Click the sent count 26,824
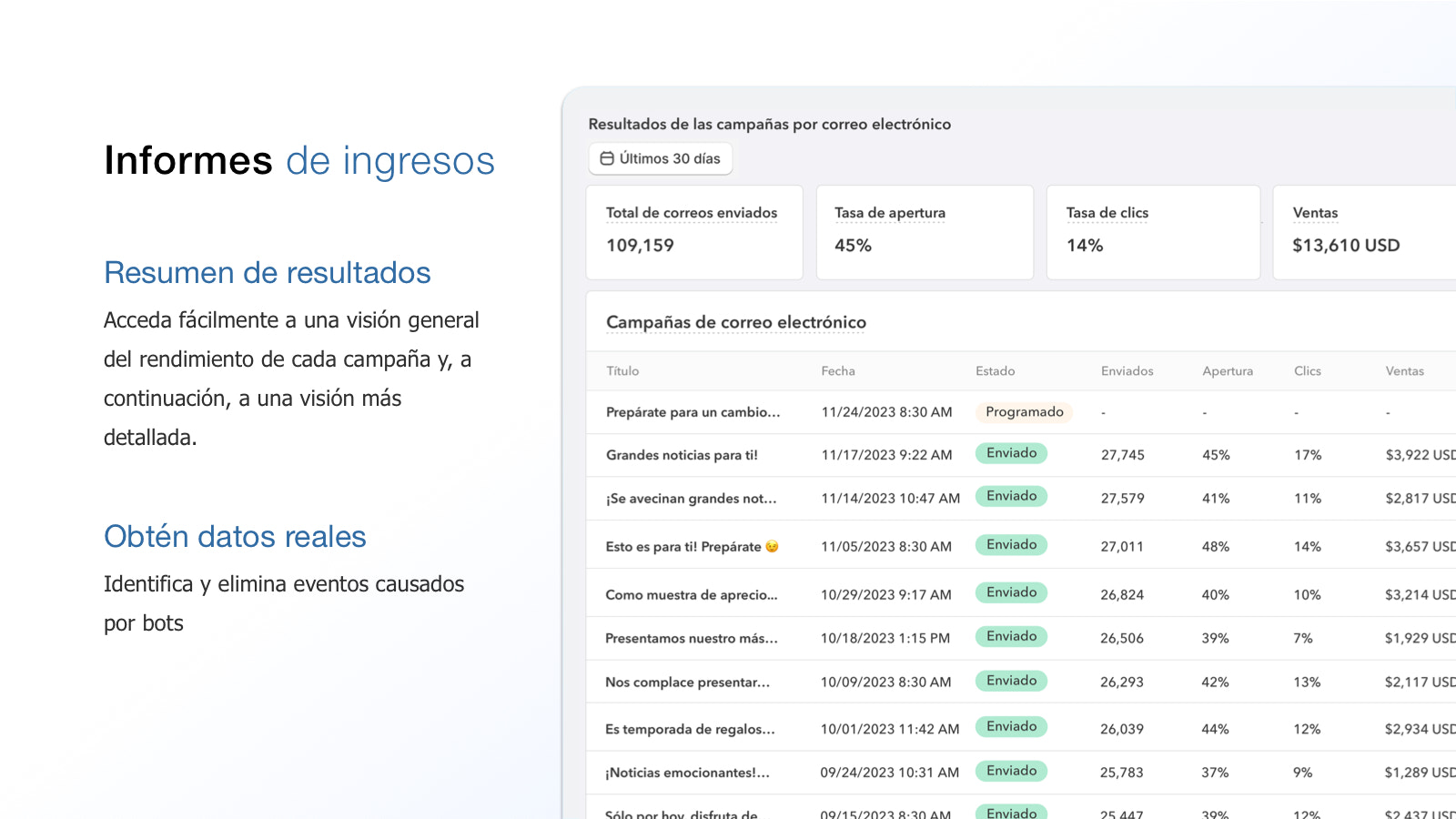 1122,595
